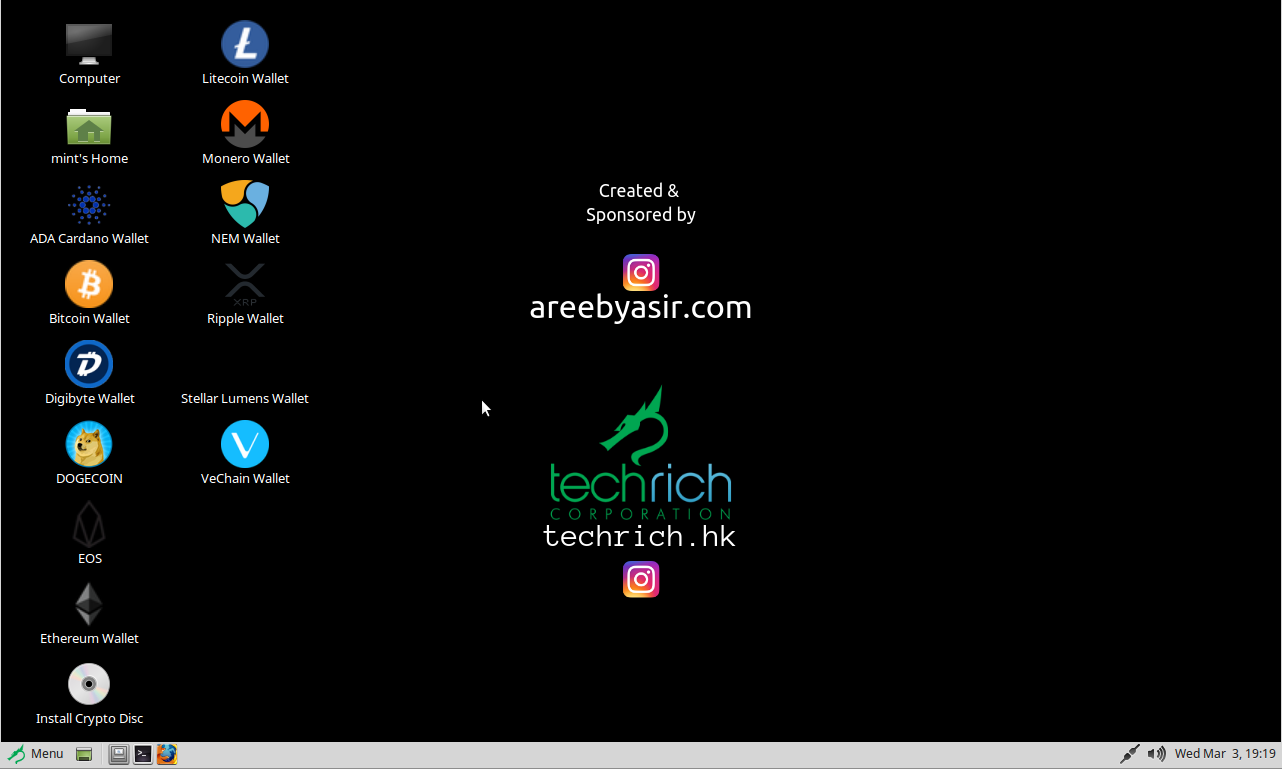
Task: Select the Monero Wallet icon
Action: (245, 124)
